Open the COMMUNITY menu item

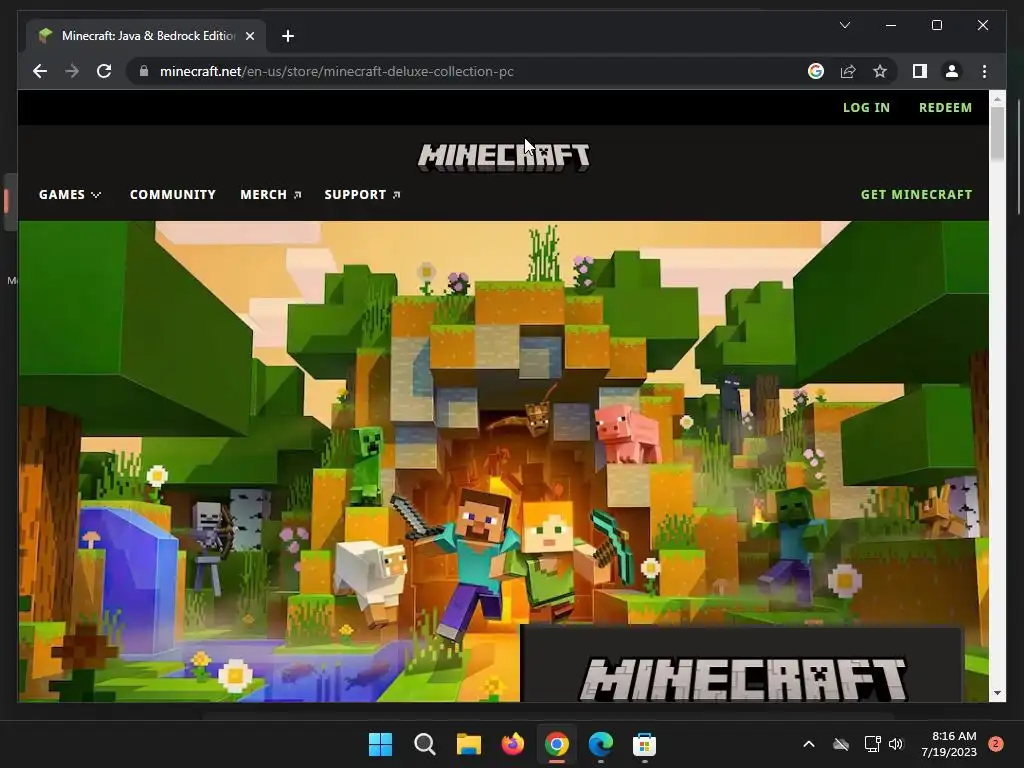coord(172,195)
